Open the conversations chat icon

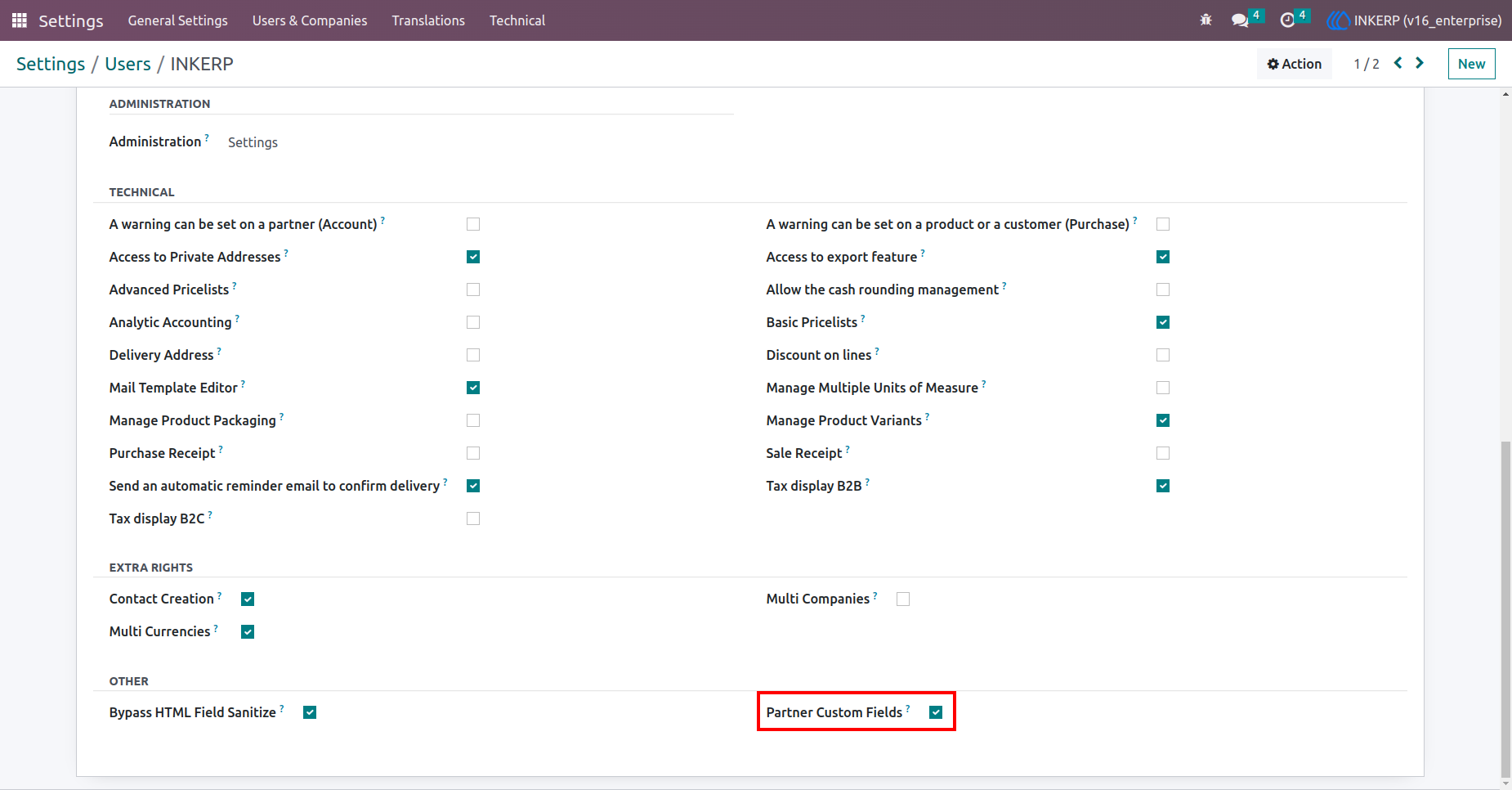pos(1240,20)
